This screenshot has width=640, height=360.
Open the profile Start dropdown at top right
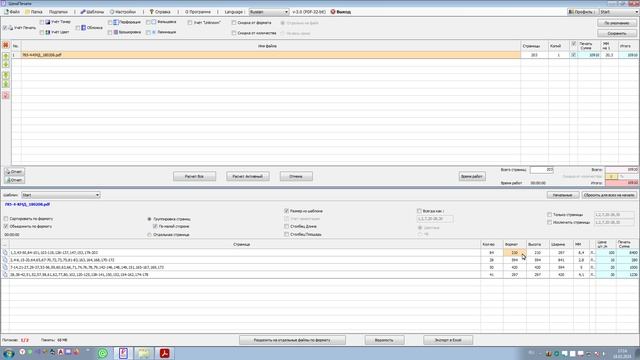pyautogui.click(x=619, y=12)
